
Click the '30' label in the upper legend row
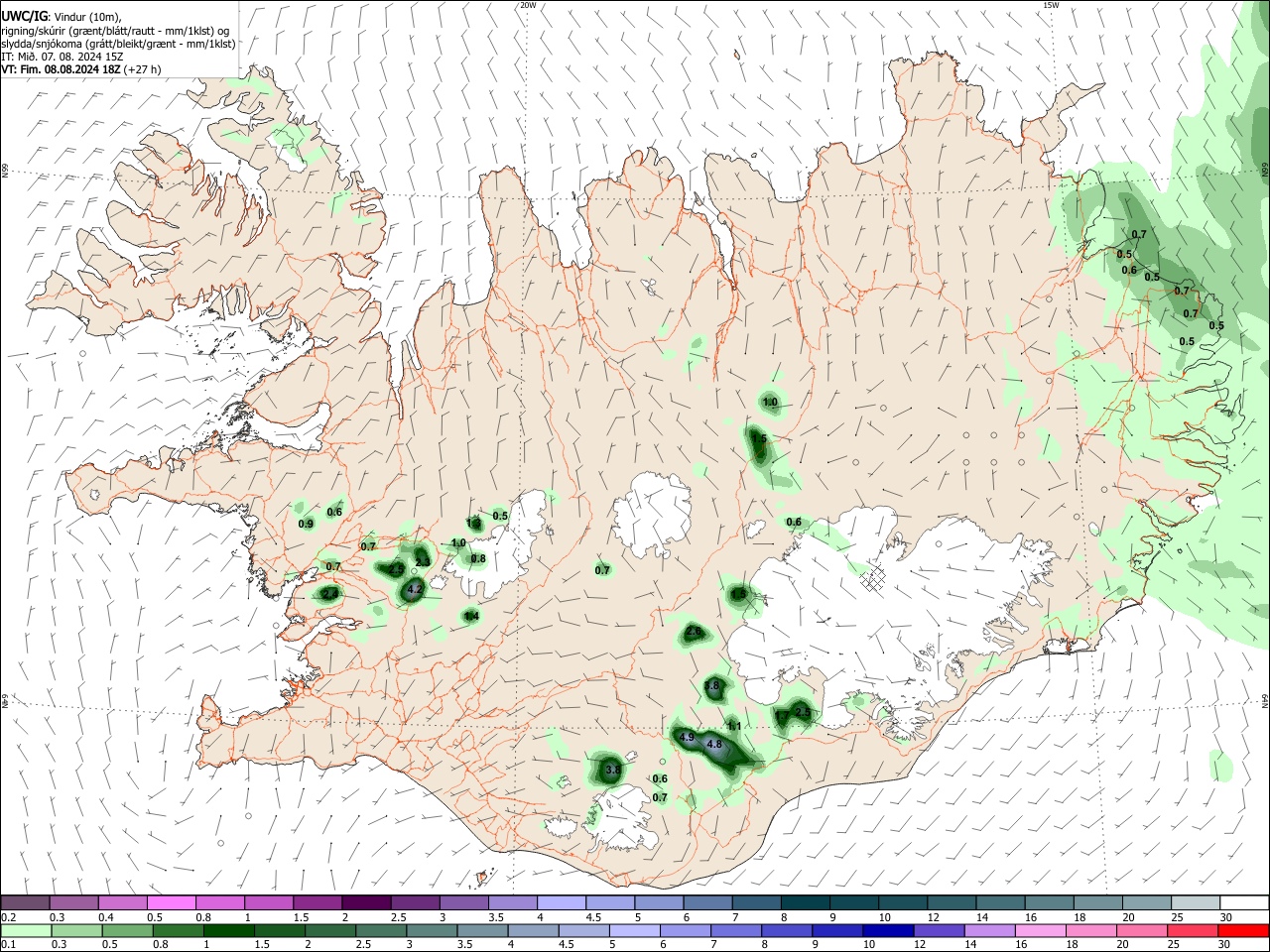click(1224, 917)
